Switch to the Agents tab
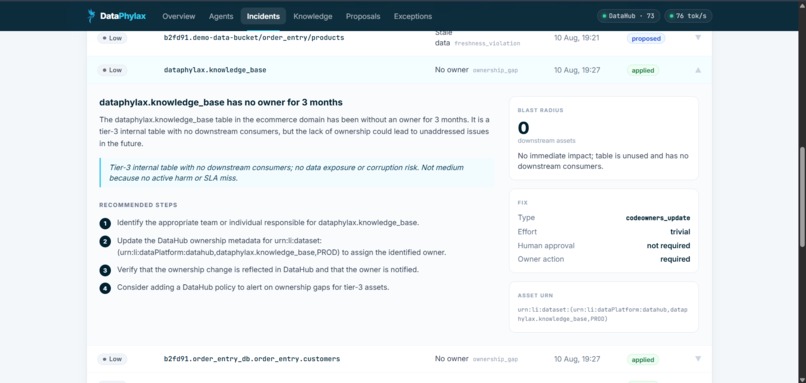Screen dimensions: 806x383 pyautogui.click(x=221, y=16)
